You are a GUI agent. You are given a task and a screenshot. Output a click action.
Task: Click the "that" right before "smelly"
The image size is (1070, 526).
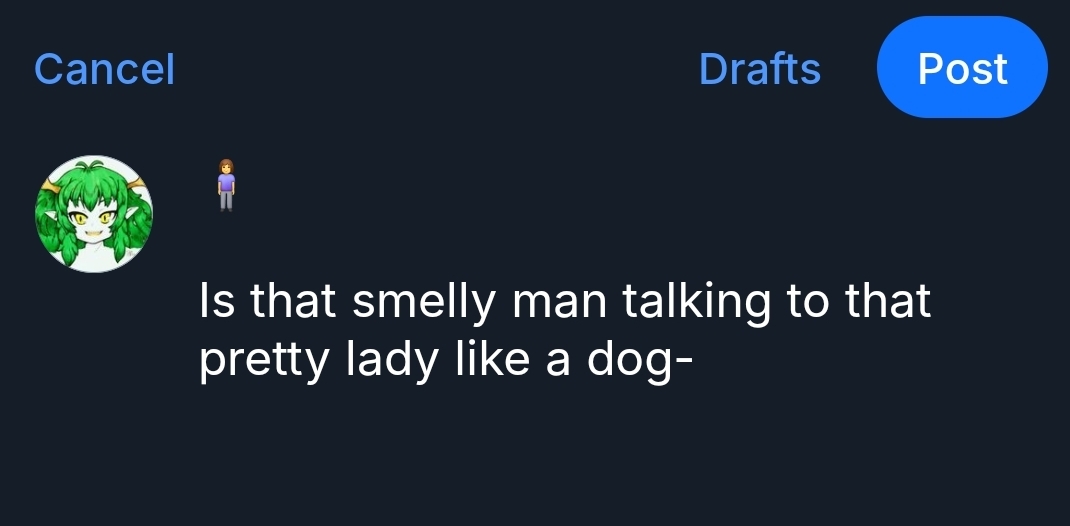291,302
